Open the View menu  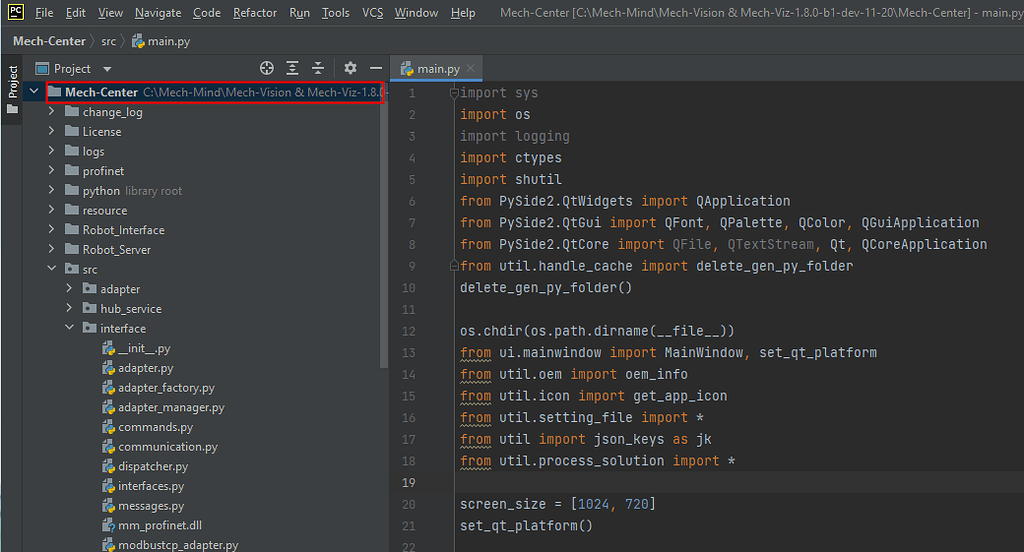tap(110, 12)
